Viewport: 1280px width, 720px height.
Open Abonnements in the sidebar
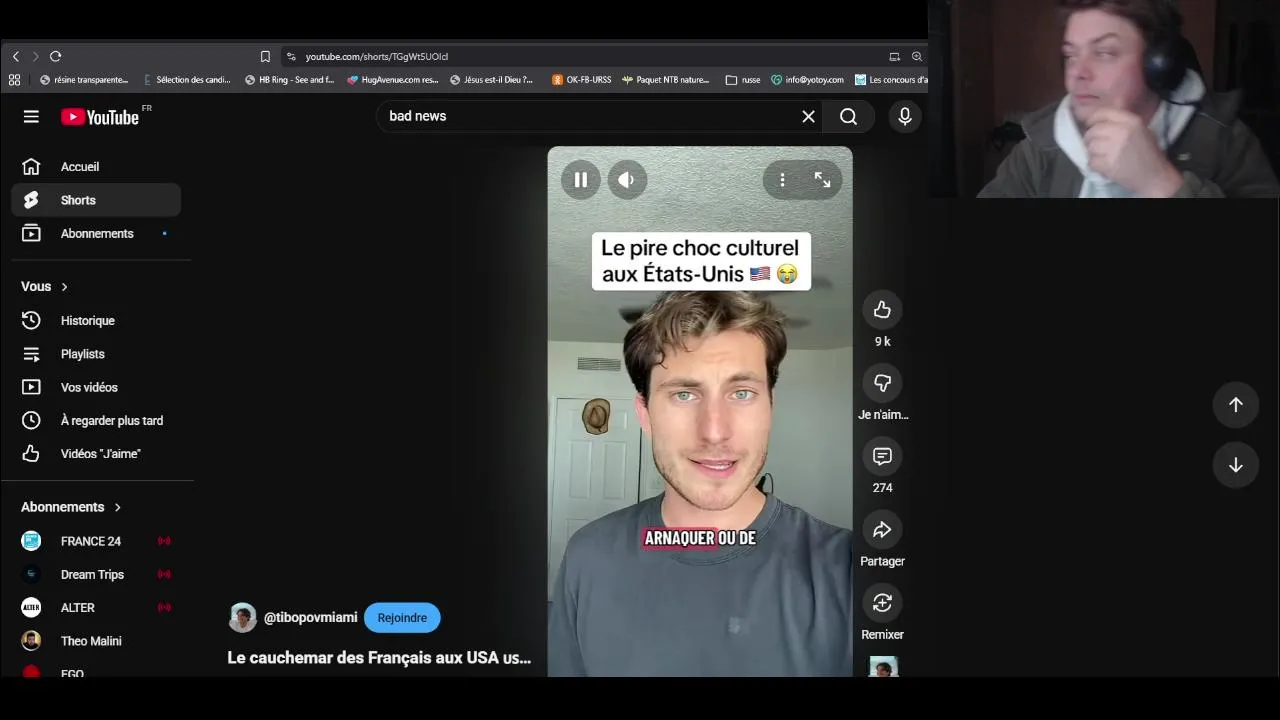pyautogui.click(x=96, y=234)
